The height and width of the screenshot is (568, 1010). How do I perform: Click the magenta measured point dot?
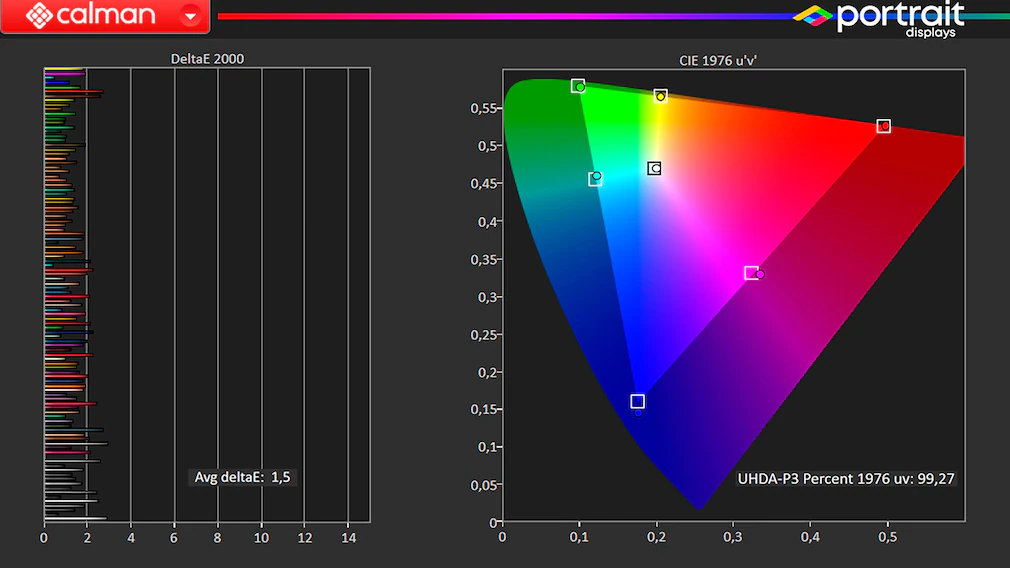(761, 274)
